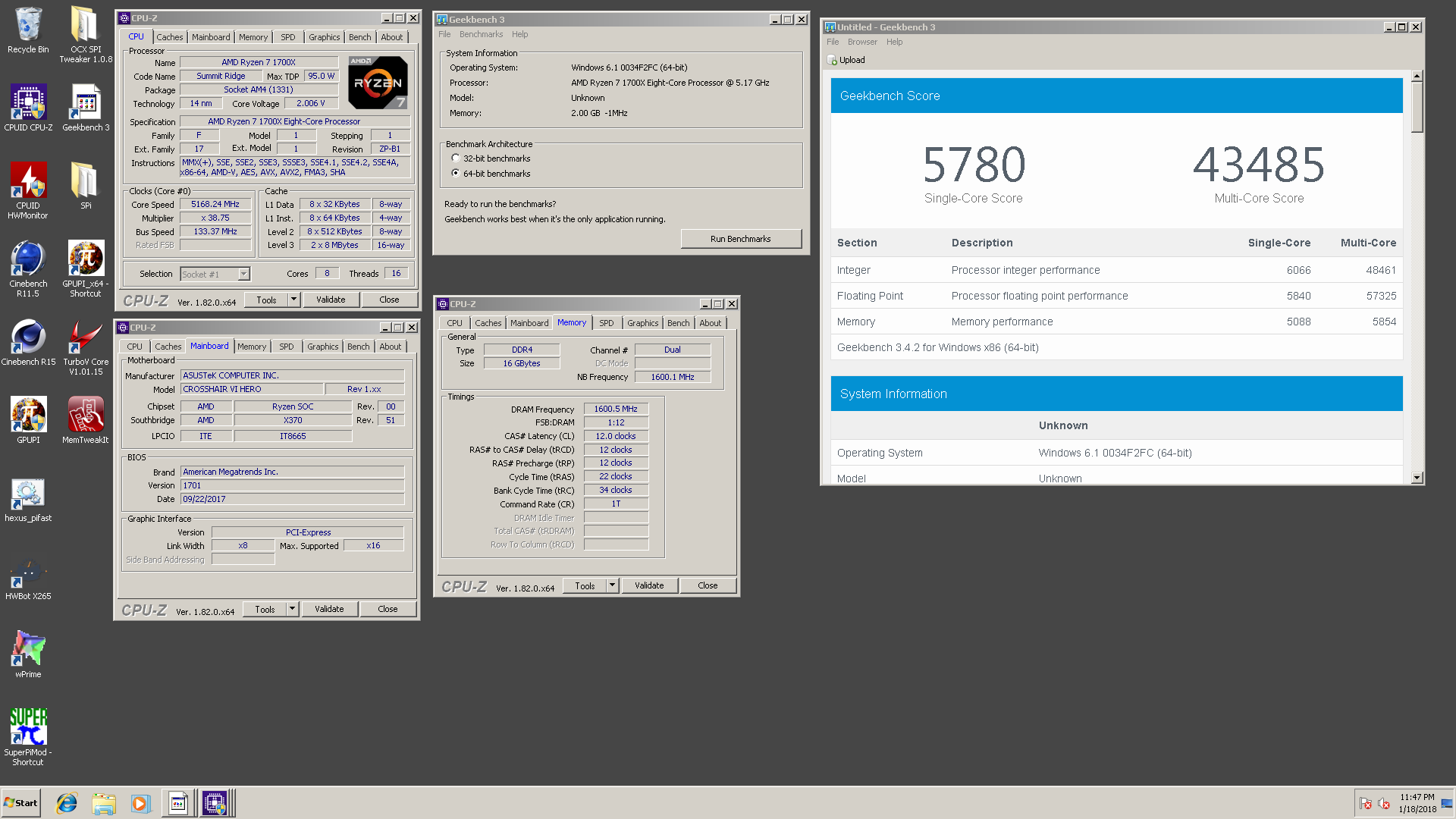Launch Geekbench 3 desktop shortcut
This screenshot has height=819, width=1456.
tap(86, 108)
